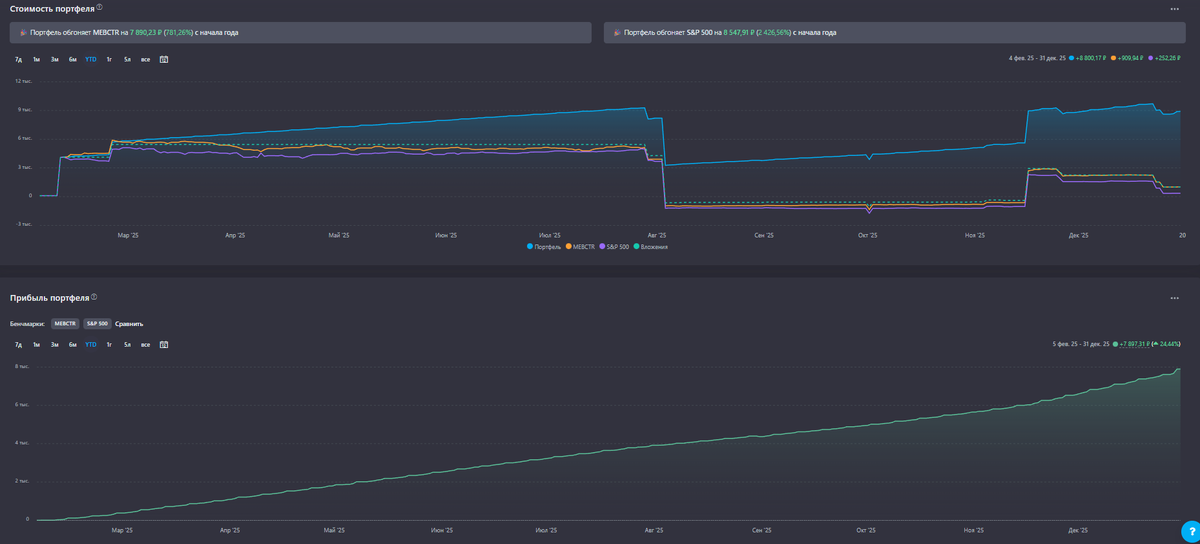Open calendar date picker in Прибыль портфеля chart
This screenshot has width=1200, height=544.
point(164,344)
